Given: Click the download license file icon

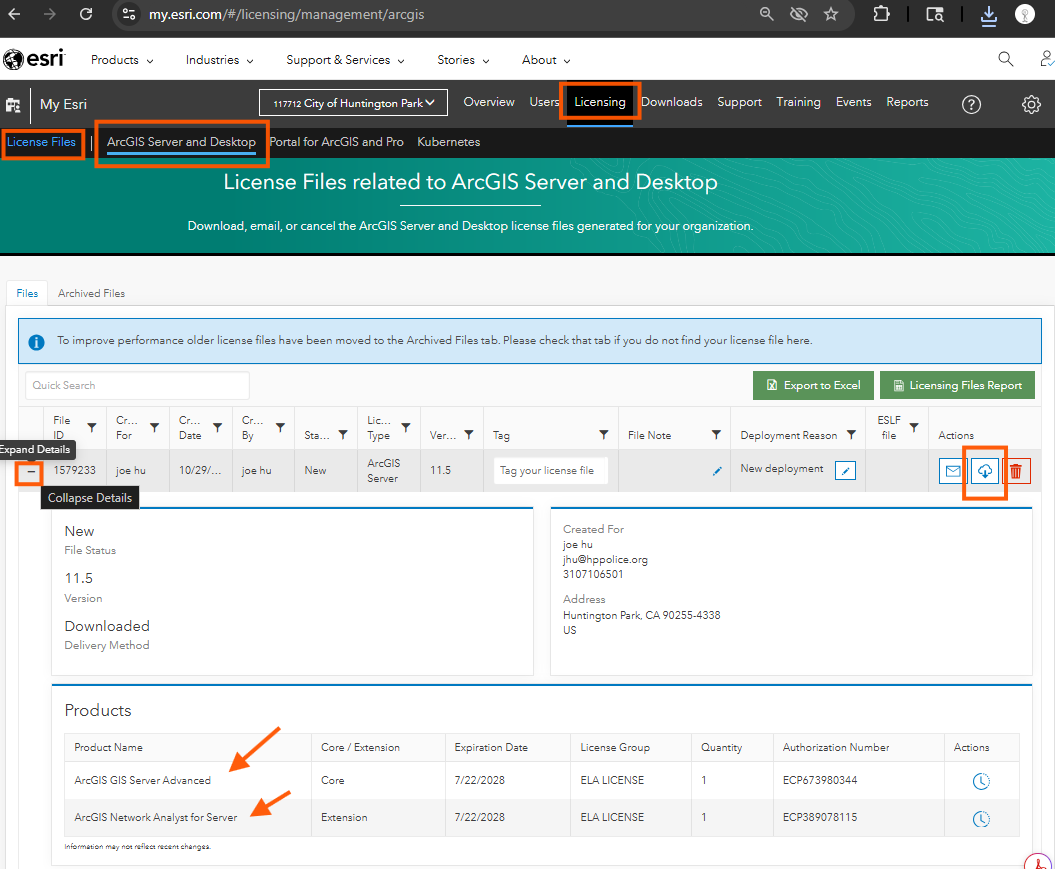Looking at the screenshot, I should [x=985, y=471].
